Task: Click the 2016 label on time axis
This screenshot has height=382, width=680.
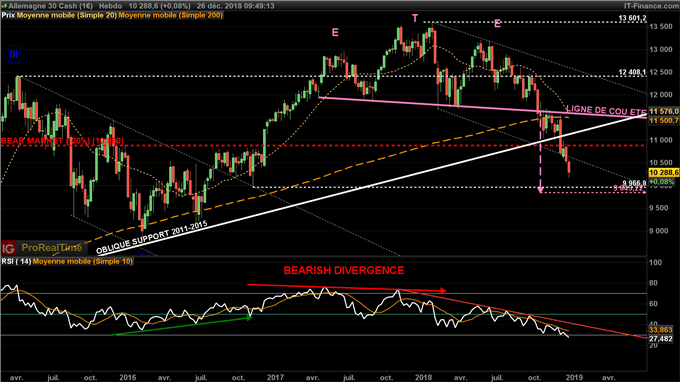Action: [128, 378]
